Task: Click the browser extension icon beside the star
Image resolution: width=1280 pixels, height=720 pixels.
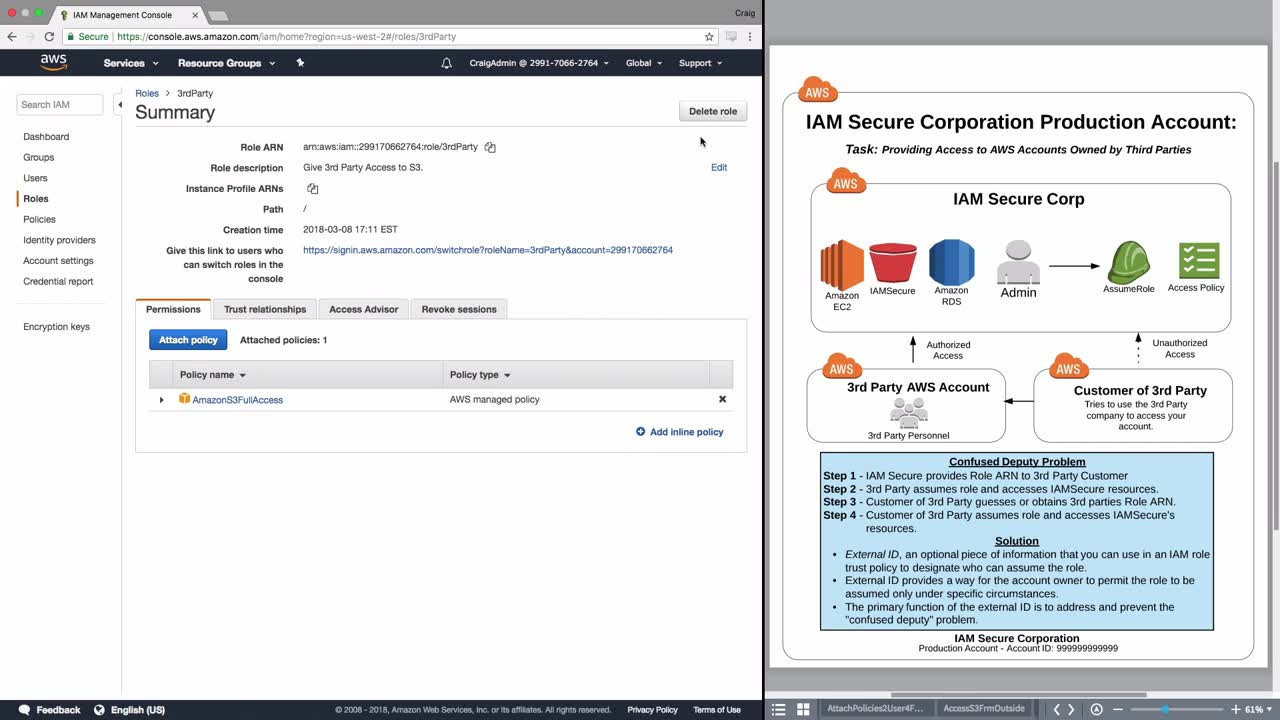Action: pyautogui.click(x=731, y=36)
